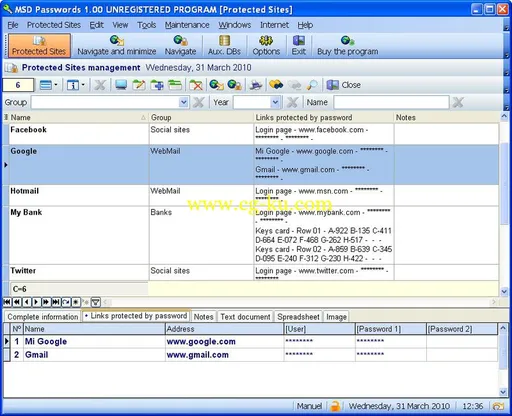Open the Edit menu

pyautogui.click(x=97, y=25)
